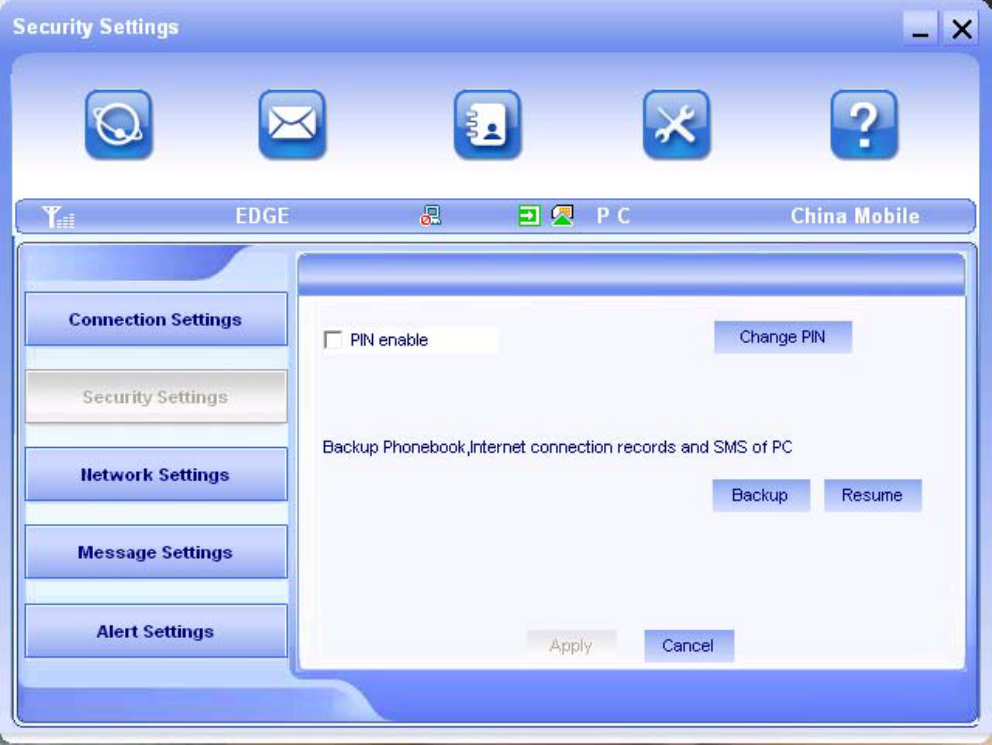Minimize the Security Settings window

pos(921,28)
